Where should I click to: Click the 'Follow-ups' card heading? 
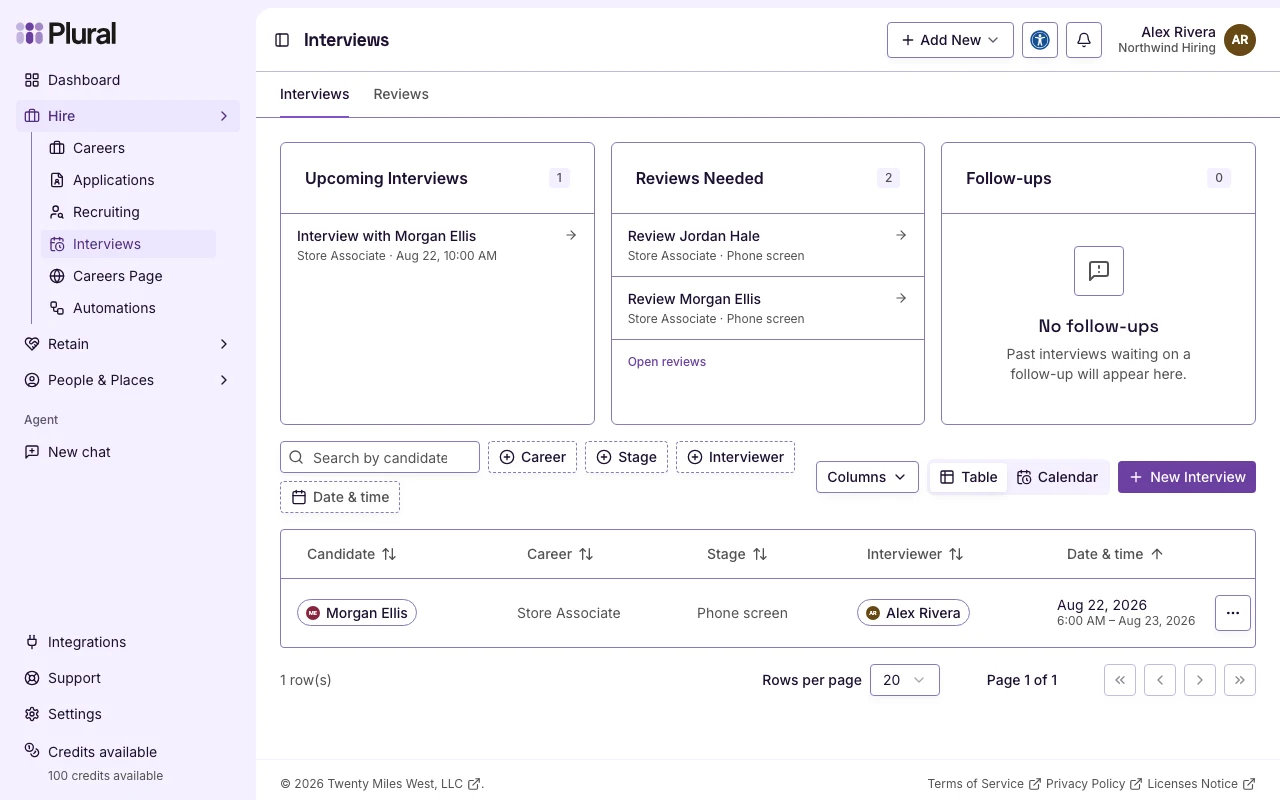point(1009,178)
